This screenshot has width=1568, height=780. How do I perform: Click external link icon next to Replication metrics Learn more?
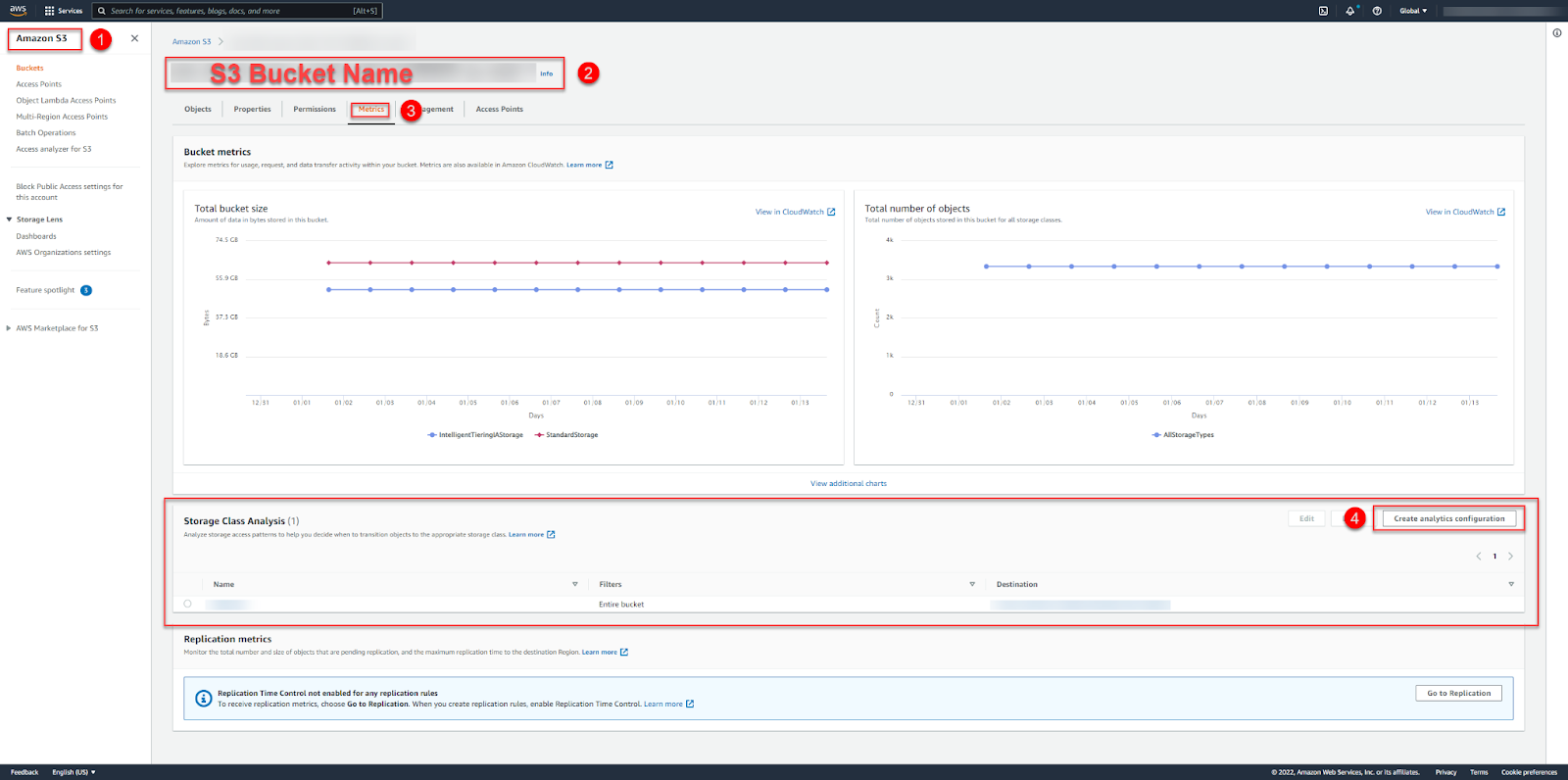pyautogui.click(x=624, y=652)
